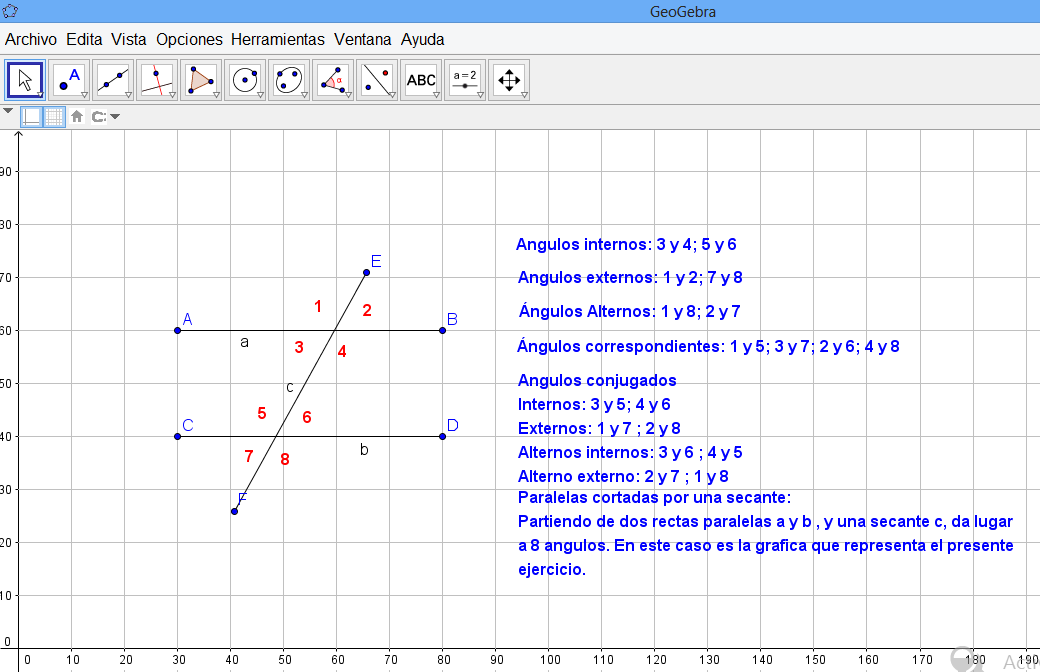Open the Insert Text tool
Image resolution: width=1040 pixels, height=672 pixels.
point(420,80)
